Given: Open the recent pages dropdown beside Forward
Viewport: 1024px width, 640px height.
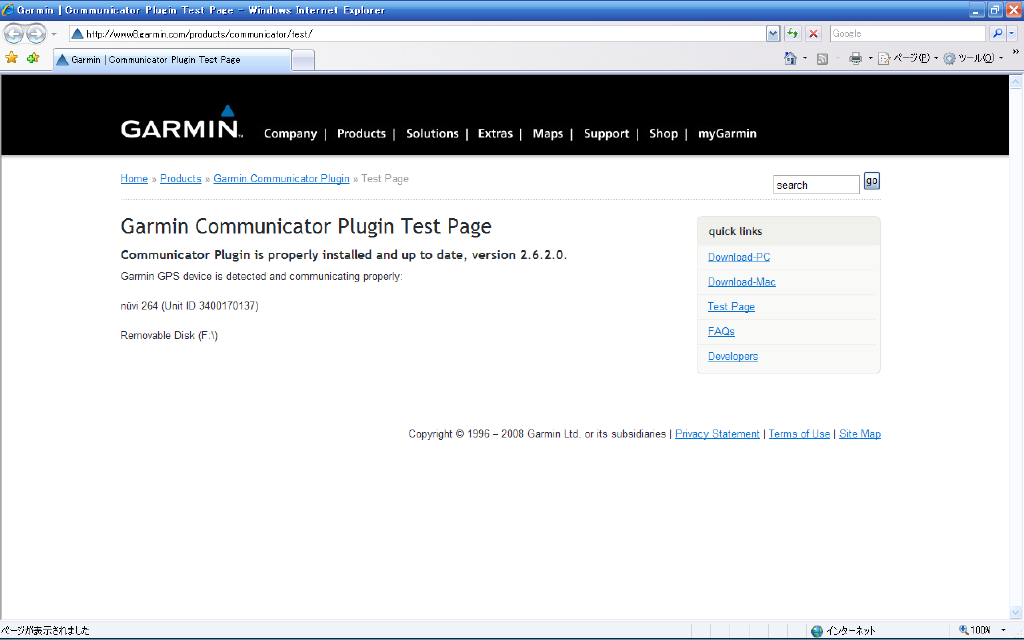Looking at the screenshot, I should pyautogui.click(x=54, y=34).
